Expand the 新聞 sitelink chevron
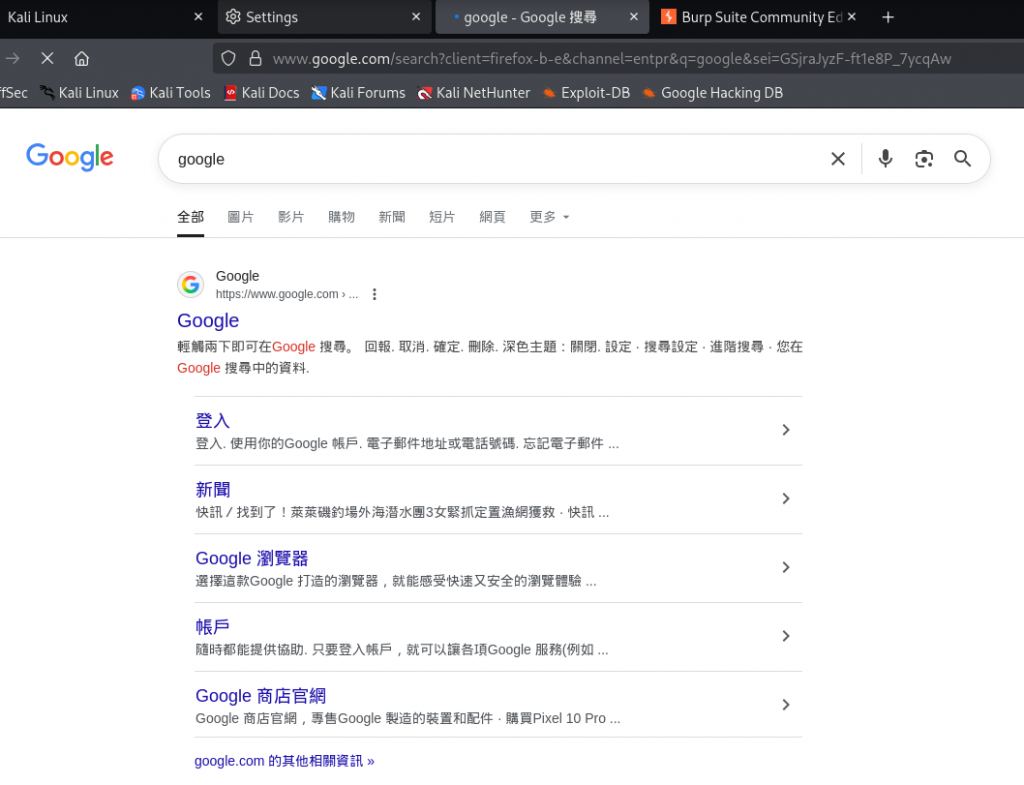Viewport: 1024px width, 785px height. pos(786,498)
